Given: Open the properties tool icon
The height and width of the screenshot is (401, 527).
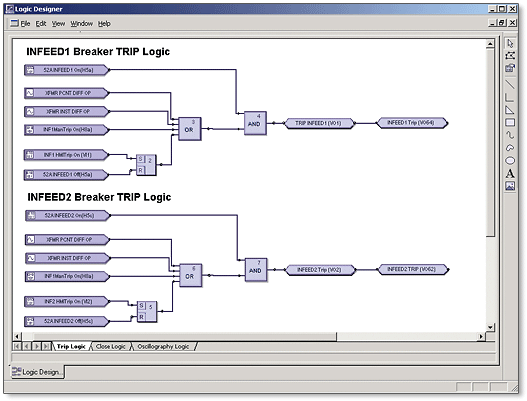Looking at the screenshot, I should 510,68.
